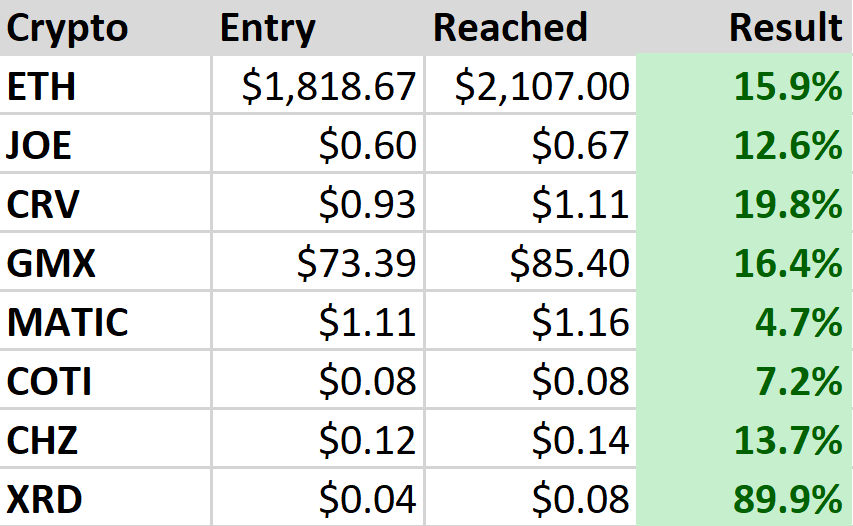The width and height of the screenshot is (853, 526).
Task: Select ETH reached price $2,107.00
Action: (x=542, y=87)
